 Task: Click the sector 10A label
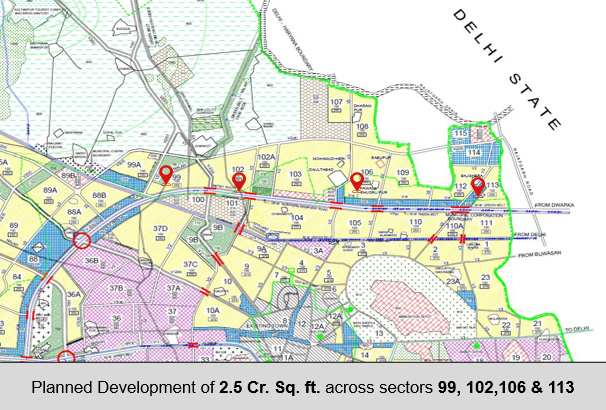(x=213, y=311)
